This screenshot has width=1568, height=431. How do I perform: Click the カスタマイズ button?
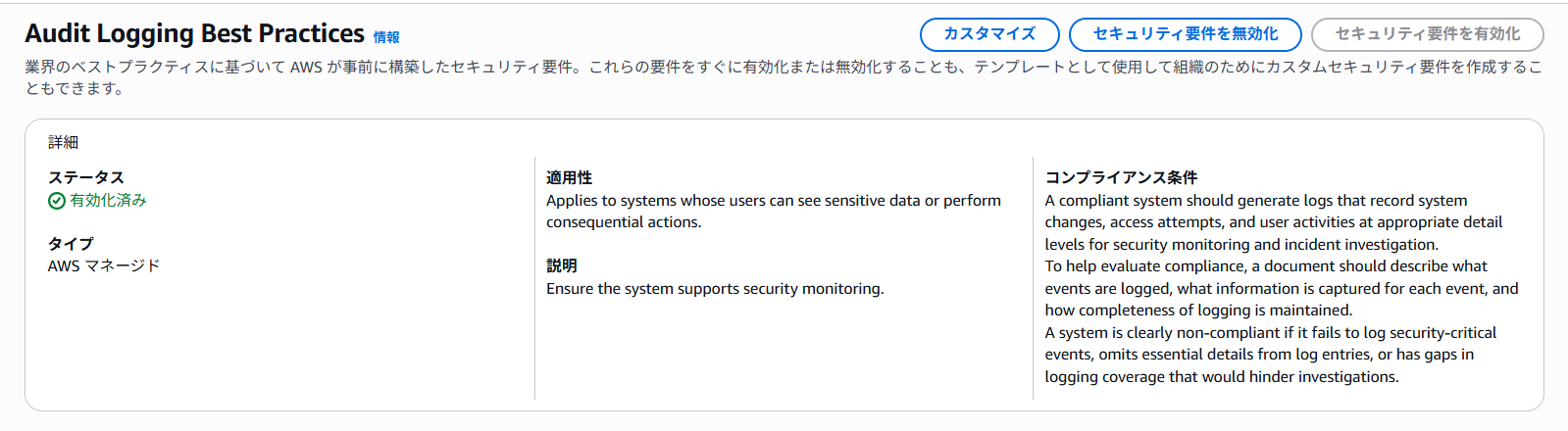pyautogui.click(x=988, y=34)
